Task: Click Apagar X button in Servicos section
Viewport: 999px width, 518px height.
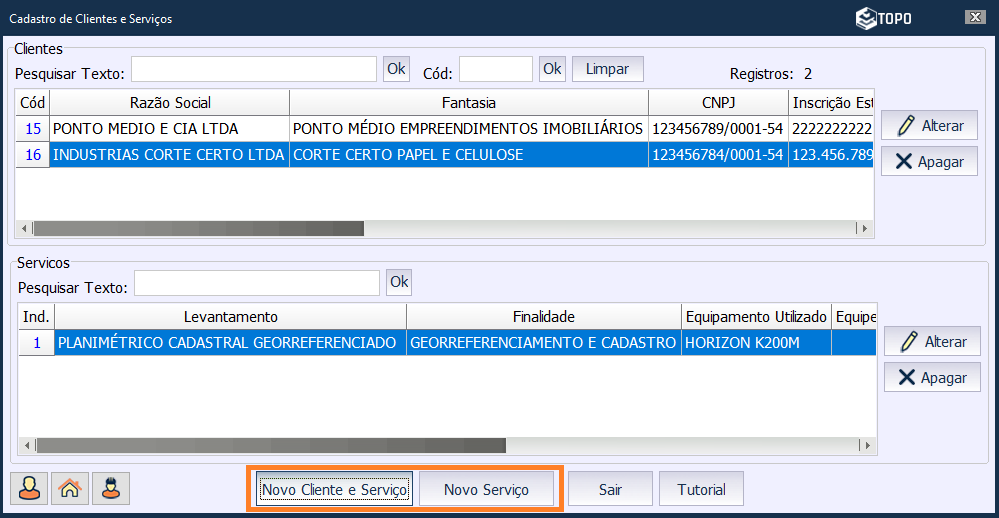Action: pos(932,377)
